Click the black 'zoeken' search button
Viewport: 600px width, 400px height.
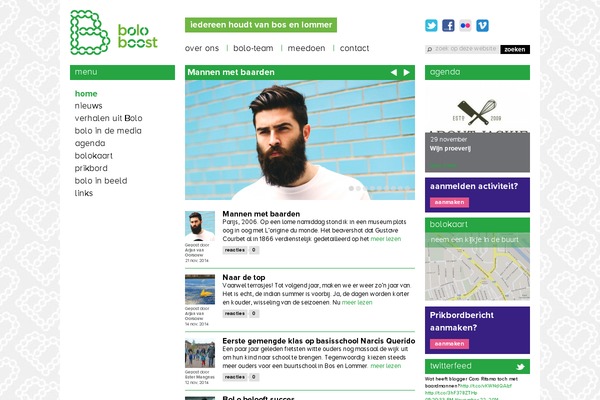point(515,49)
